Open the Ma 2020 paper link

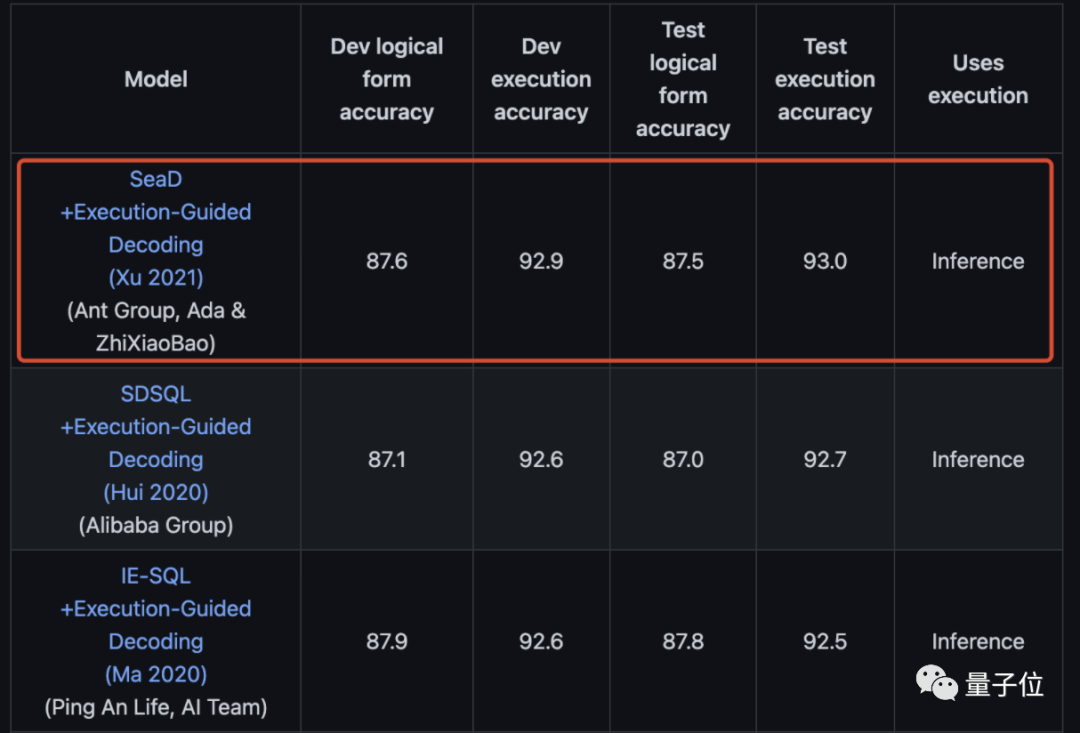156,674
